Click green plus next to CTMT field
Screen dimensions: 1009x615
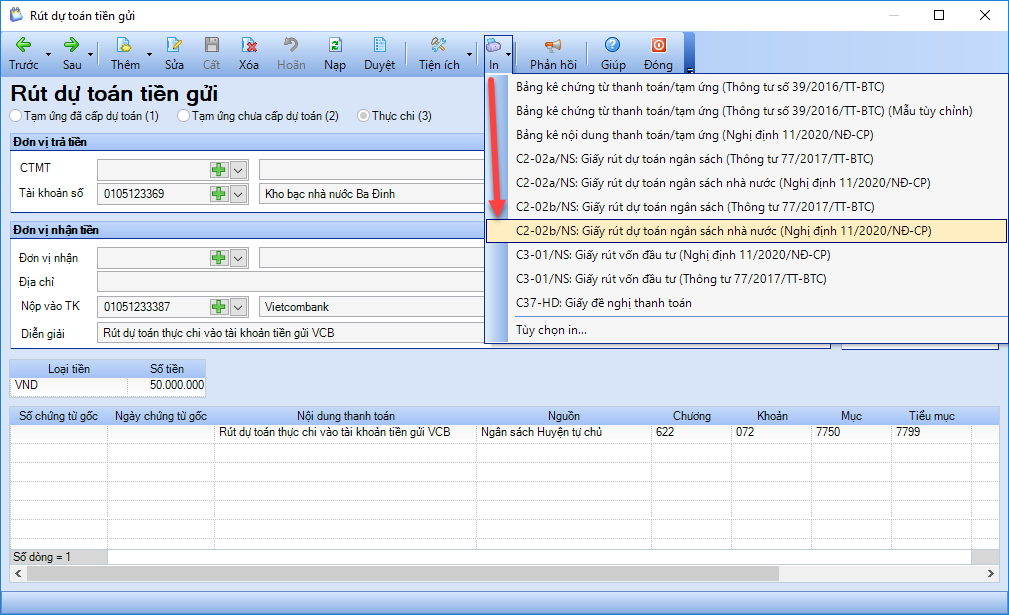219,170
